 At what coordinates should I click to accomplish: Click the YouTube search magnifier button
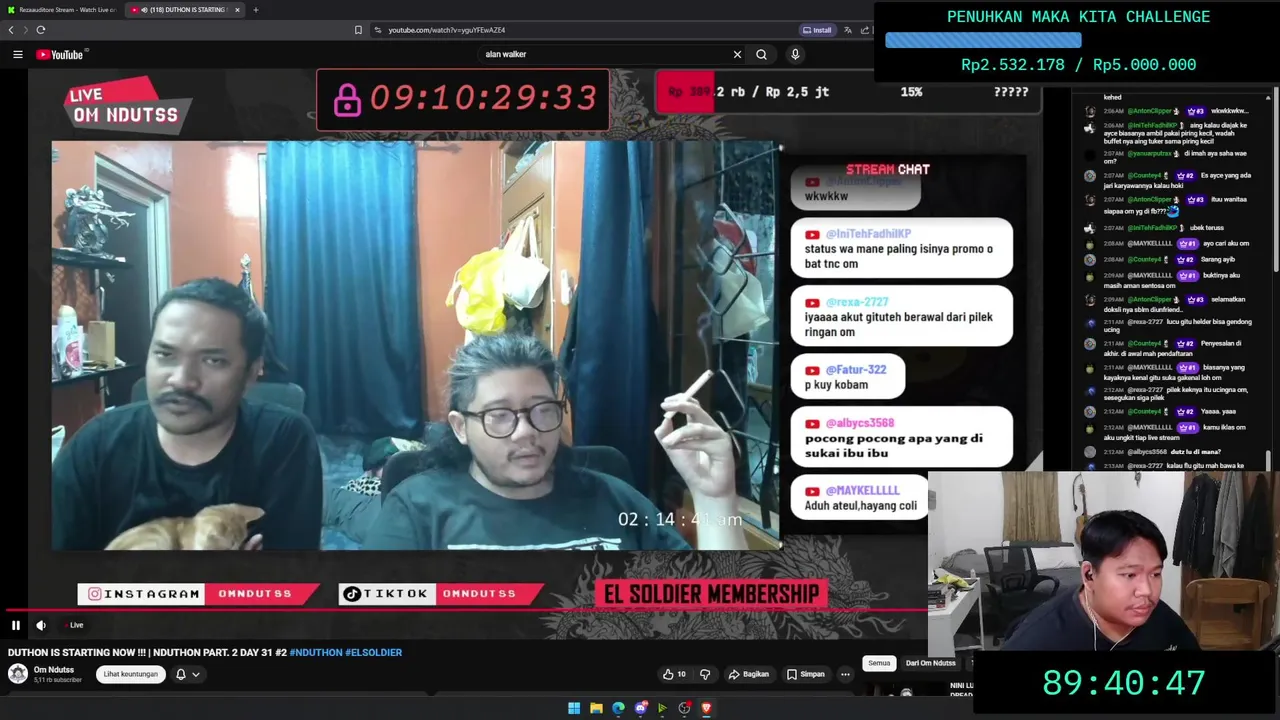(x=761, y=54)
